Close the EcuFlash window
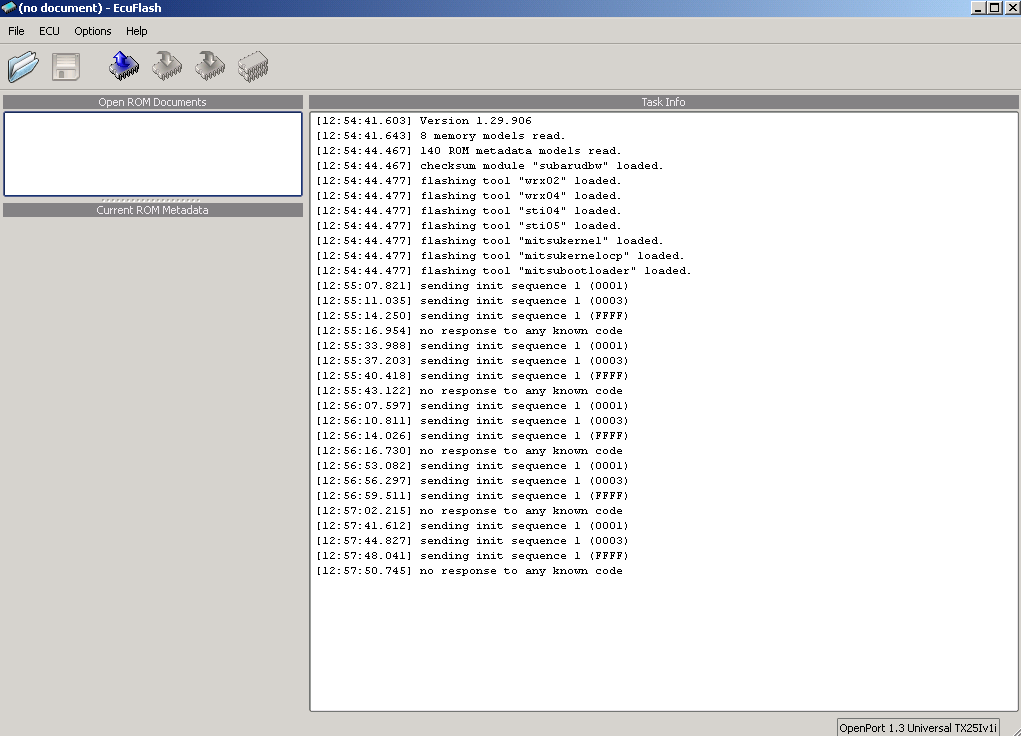Viewport: 1021px width, 736px height. pyautogui.click(x=1011, y=8)
